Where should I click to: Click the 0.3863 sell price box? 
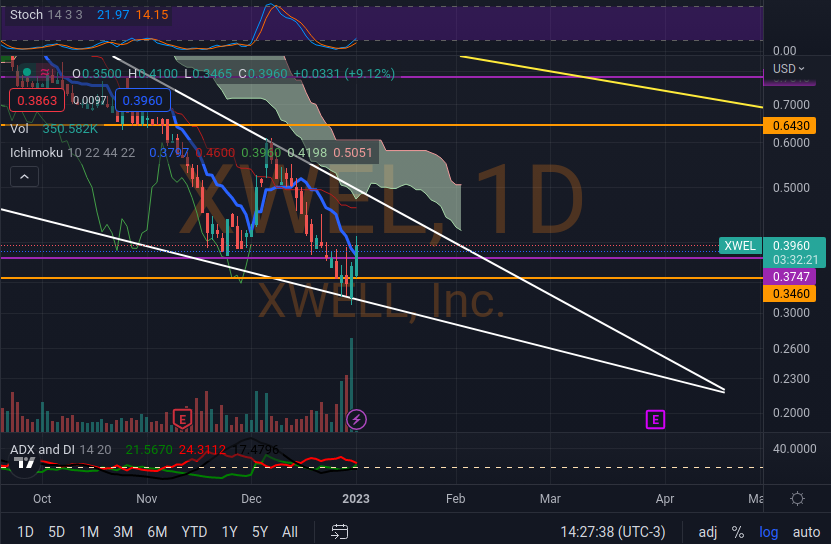[x=37, y=100]
